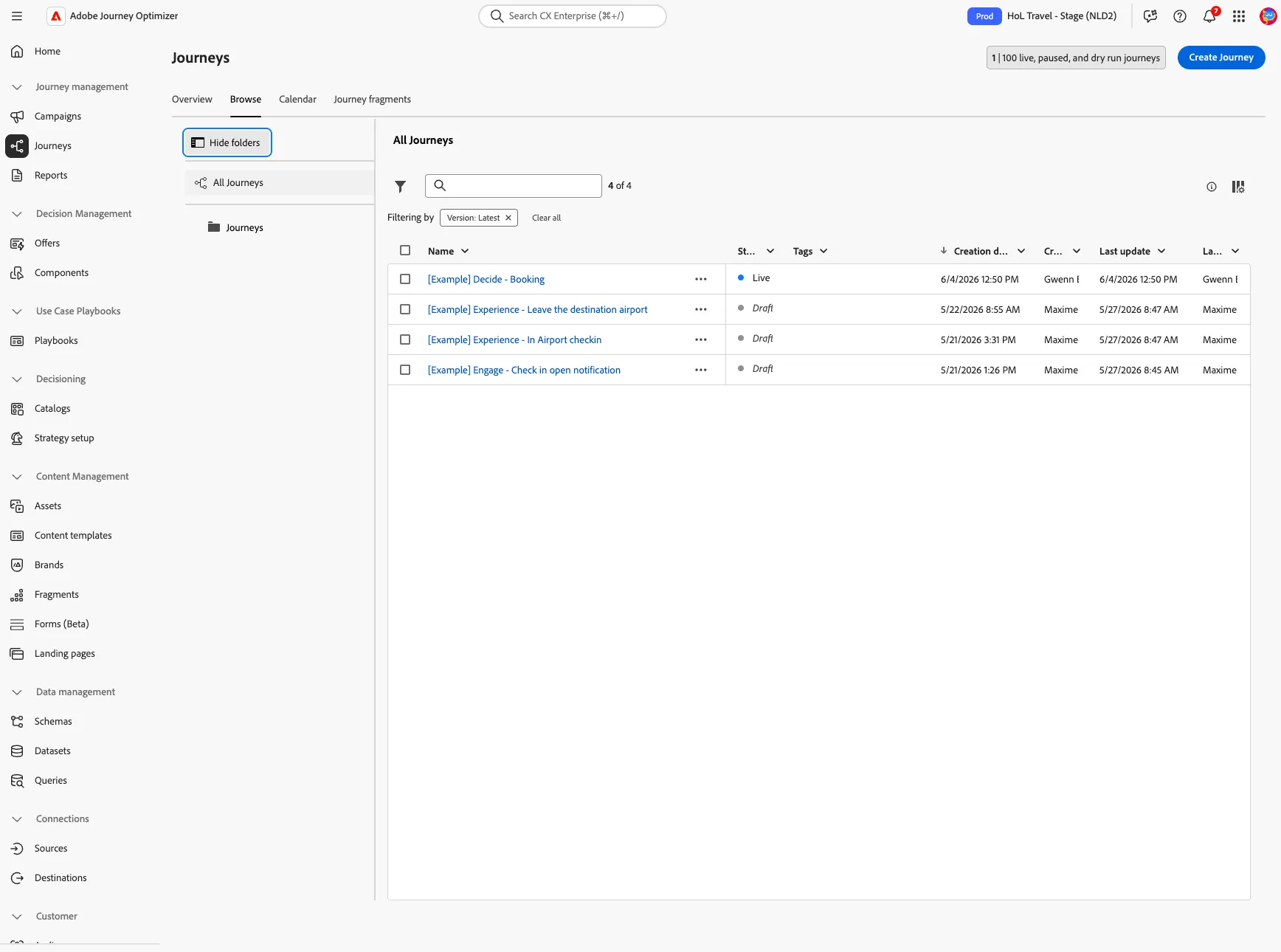This screenshot has width=1281, height=952.
Task: Collapse the Content Management section
Action: coord(17,477)
